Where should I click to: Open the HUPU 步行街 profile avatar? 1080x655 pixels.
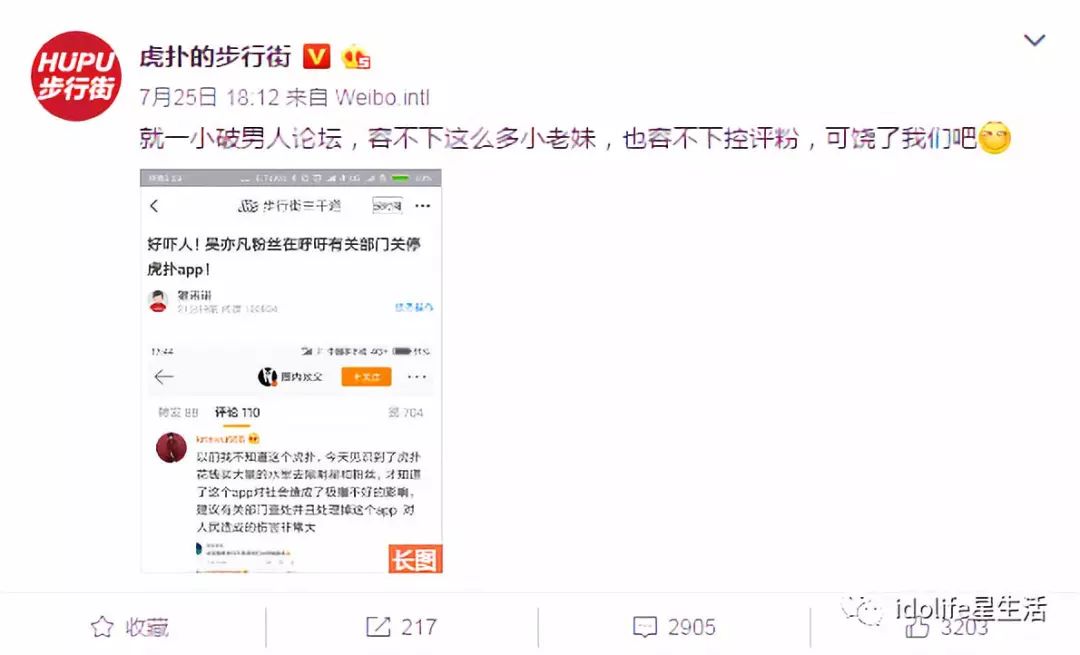pyautogui.click(x=76, y=76)
